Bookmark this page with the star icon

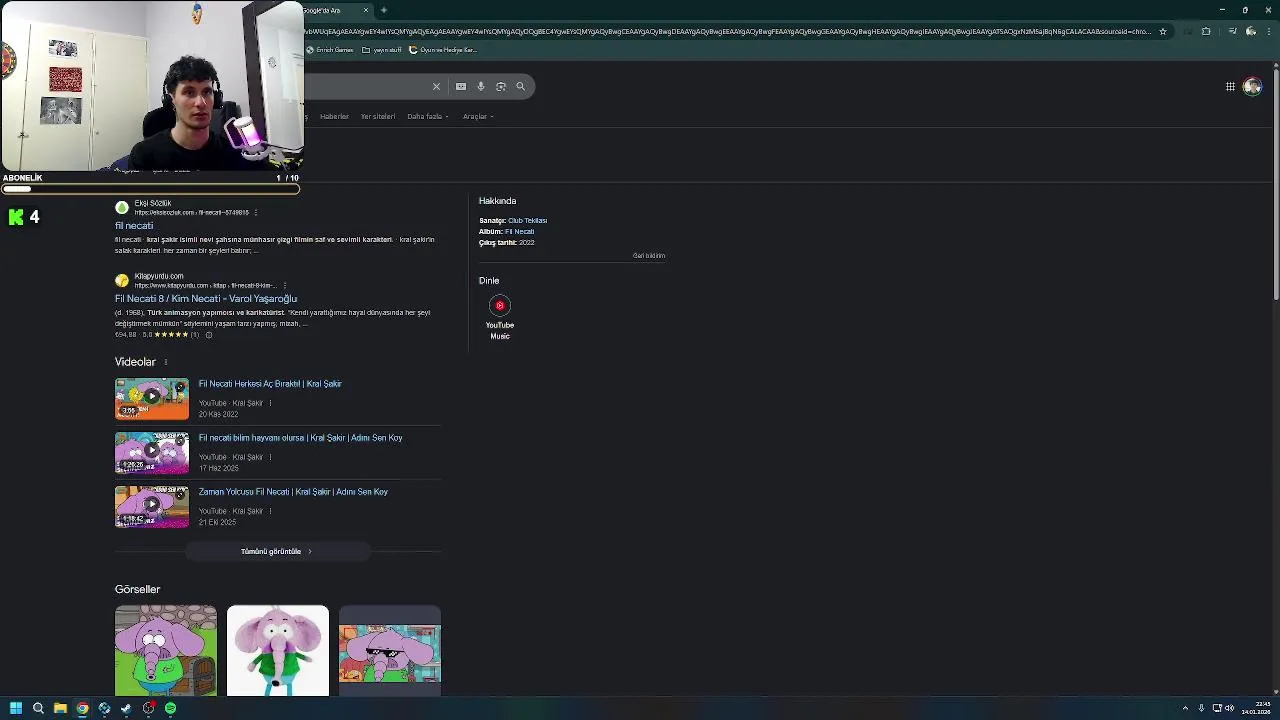(1162, 32)
